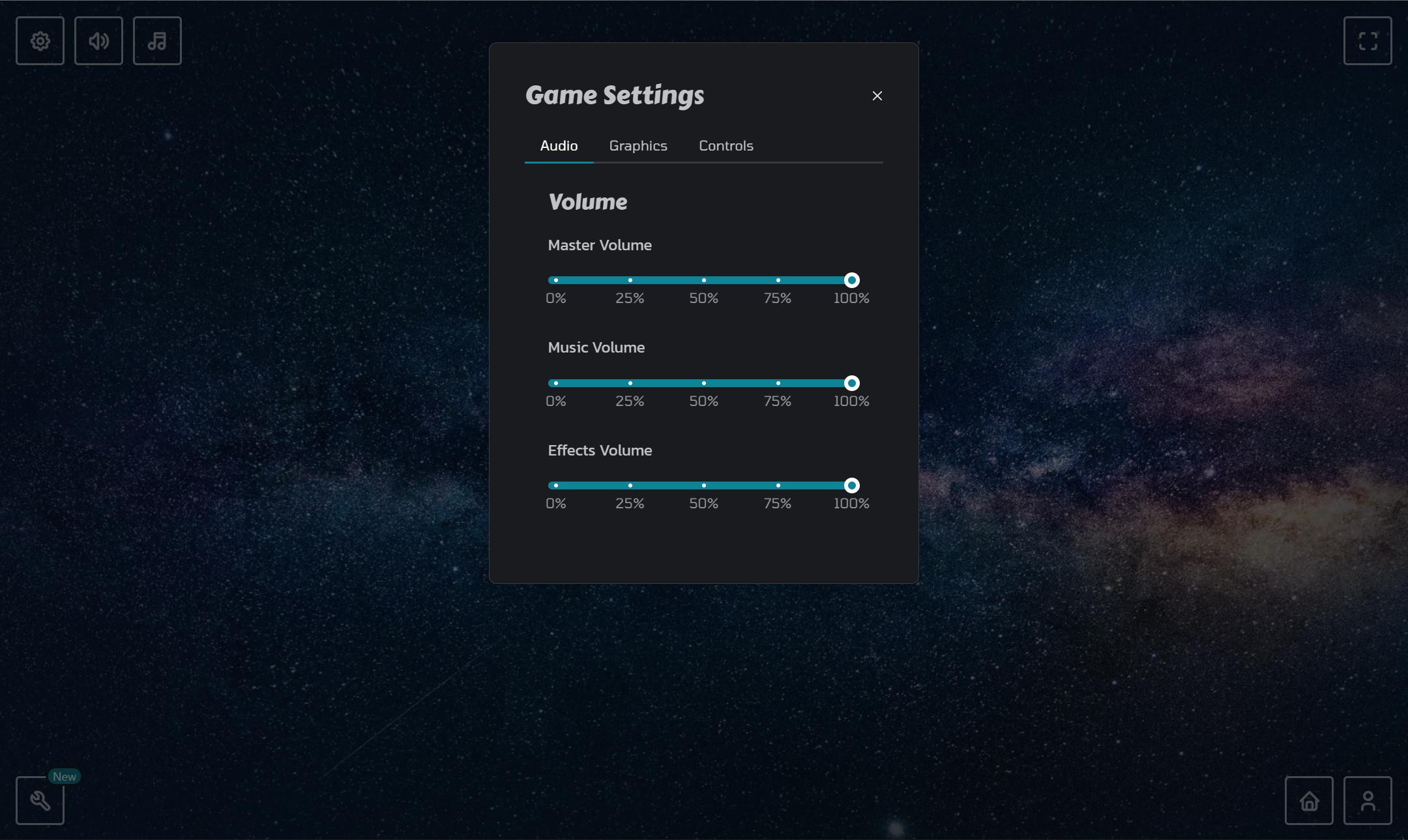Set Effects Volume to 50%

pyautogui.click(x=703, y=485)
